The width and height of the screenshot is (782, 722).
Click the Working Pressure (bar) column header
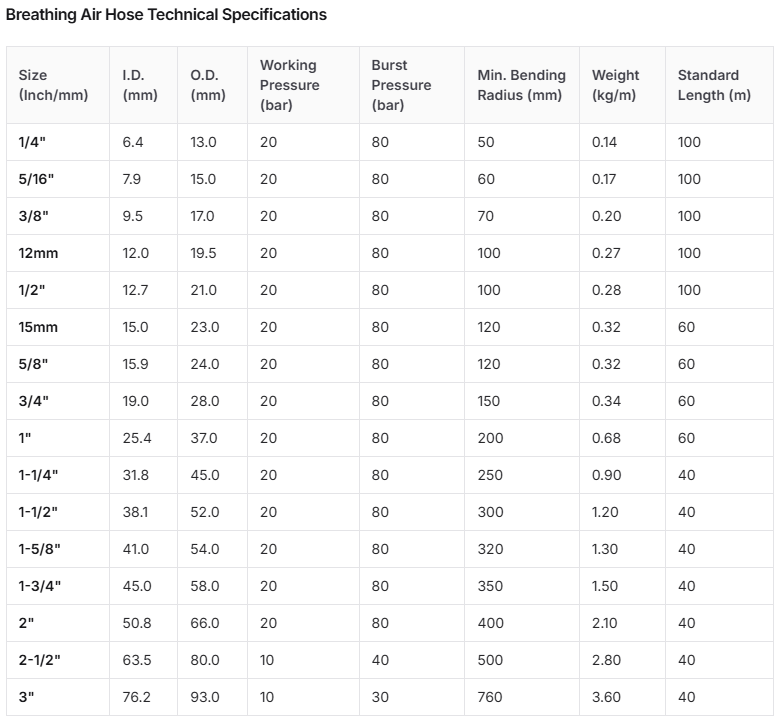(x=303, y=85)
